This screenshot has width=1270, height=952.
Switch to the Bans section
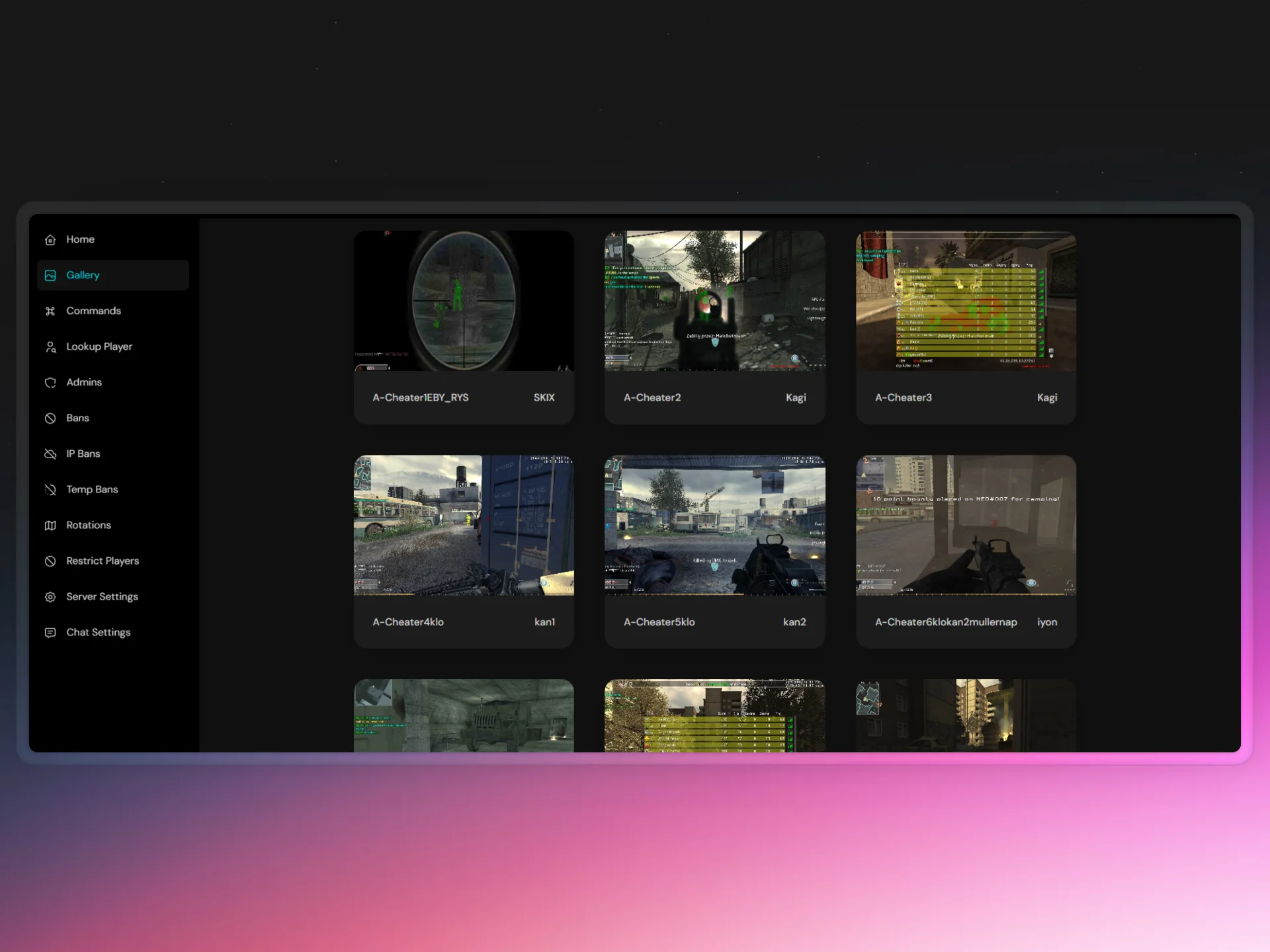pyautogui.click(x=77, y=418)
